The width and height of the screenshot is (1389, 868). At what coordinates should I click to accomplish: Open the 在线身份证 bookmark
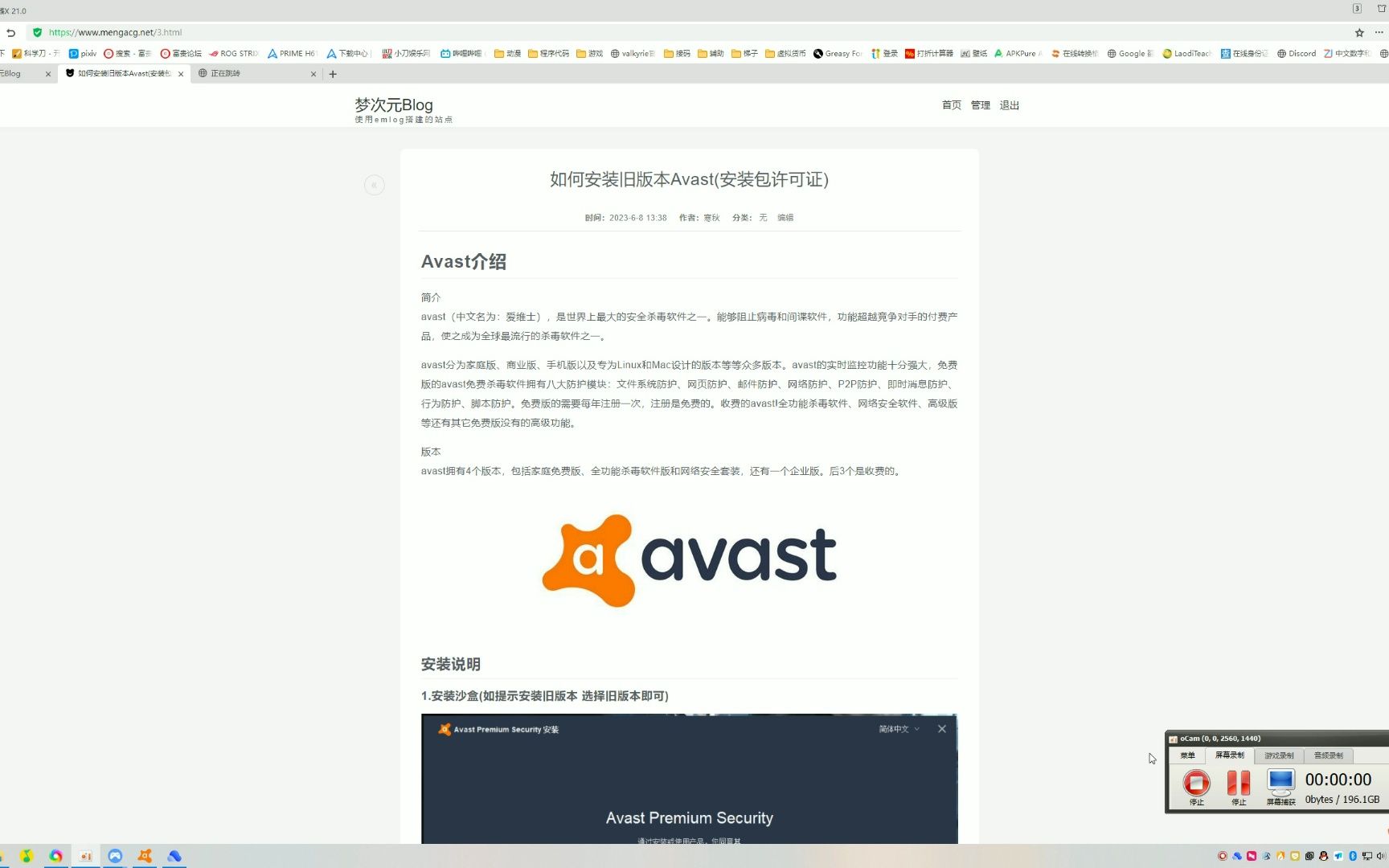click(1244, 54)
